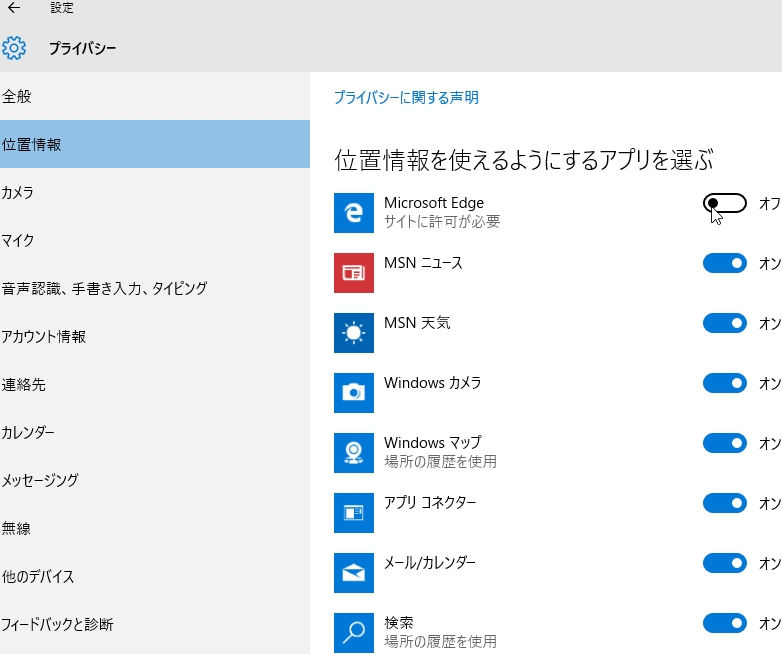This screenshot has height=654, width=782.
Task: Click the 位置情報を使えるようにするアプリを選ぶ heading
Action: (x=524, y=160)
